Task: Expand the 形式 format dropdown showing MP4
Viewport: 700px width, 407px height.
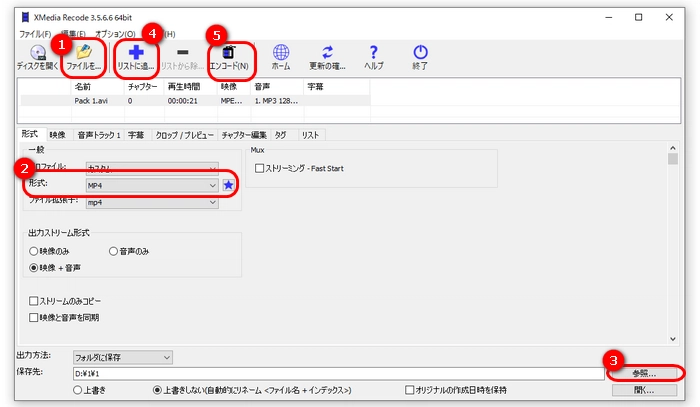Action: tap(151, 185)
